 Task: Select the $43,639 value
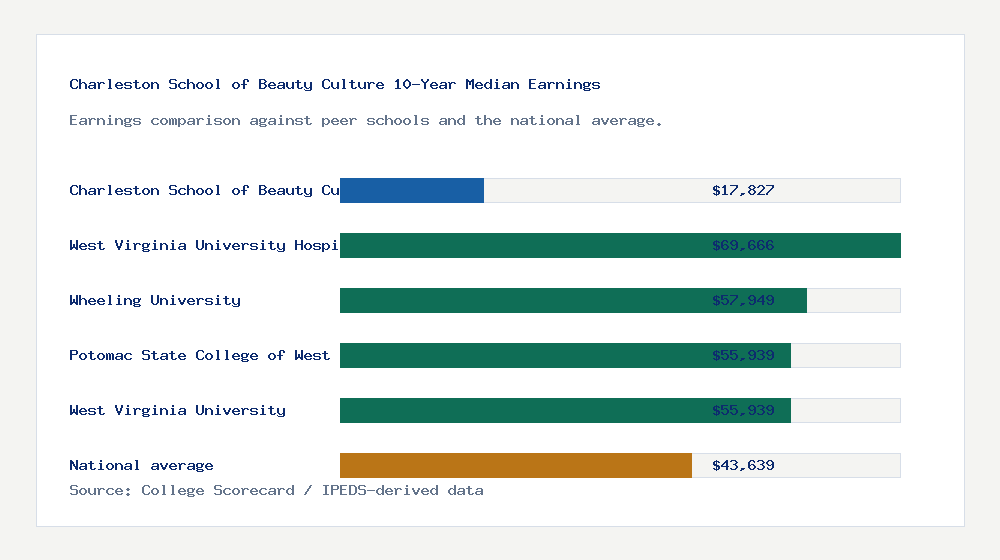pyautogui.click(x=743, y=466)
